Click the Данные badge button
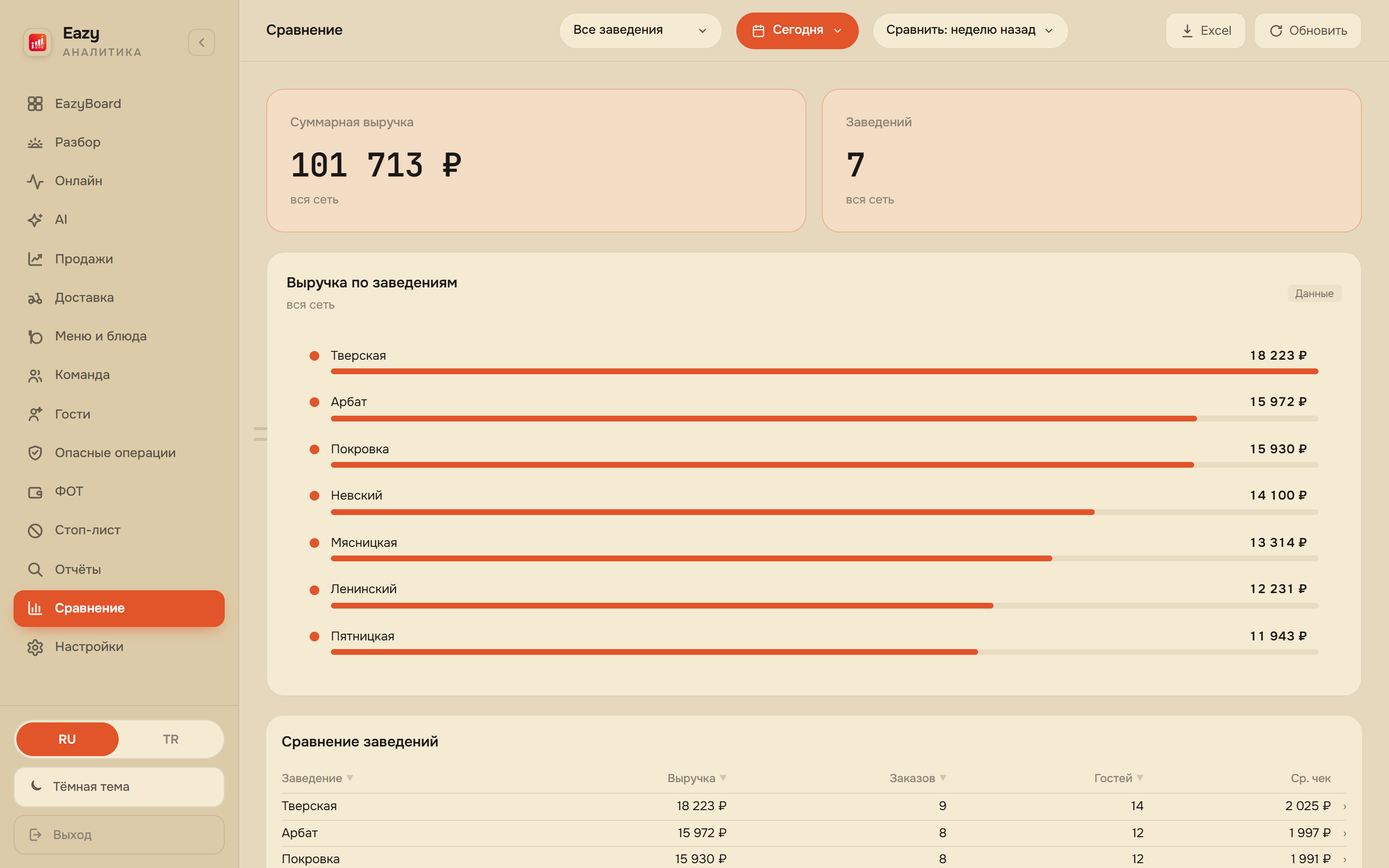This screenshot has height=868, width=1389. pyautogui.click(x=1314, y=293)
